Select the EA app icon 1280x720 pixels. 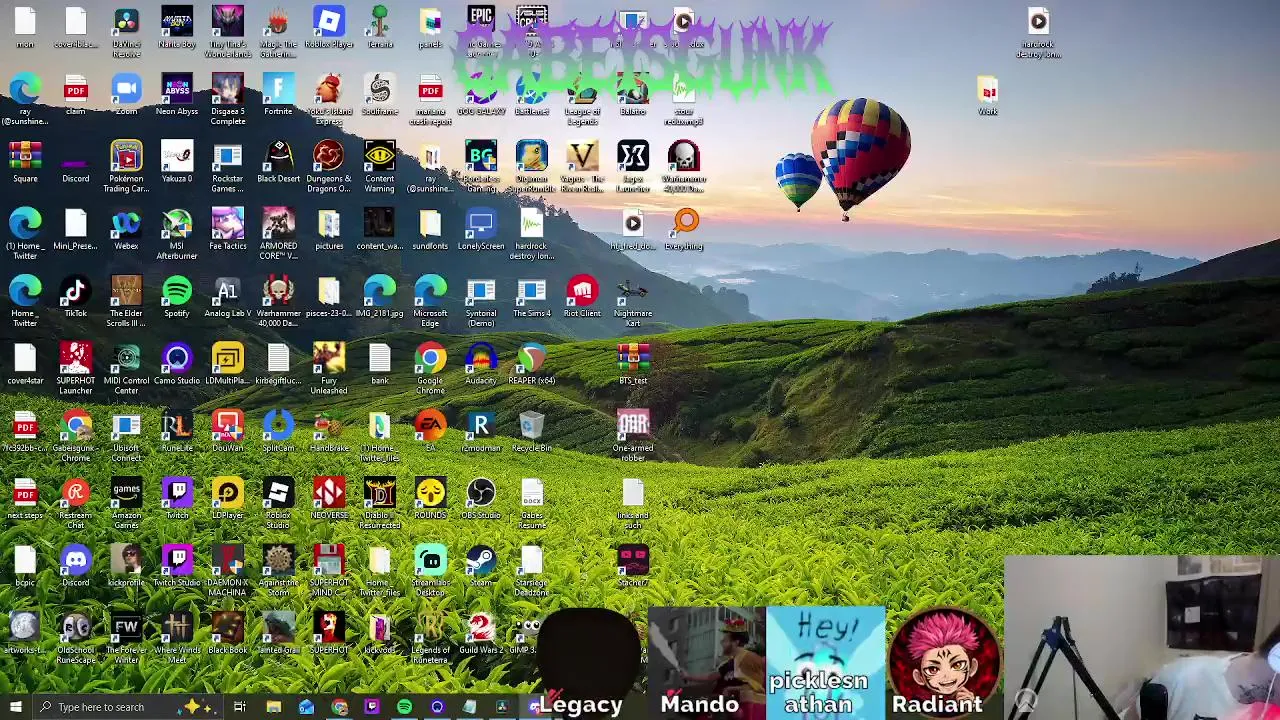[430, 430]
